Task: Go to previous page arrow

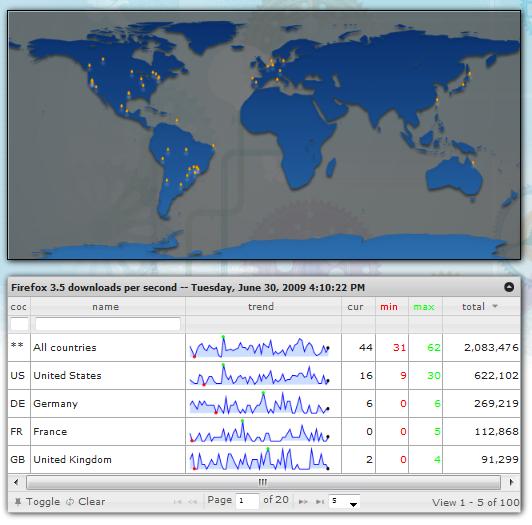Action: click(193, 502)
